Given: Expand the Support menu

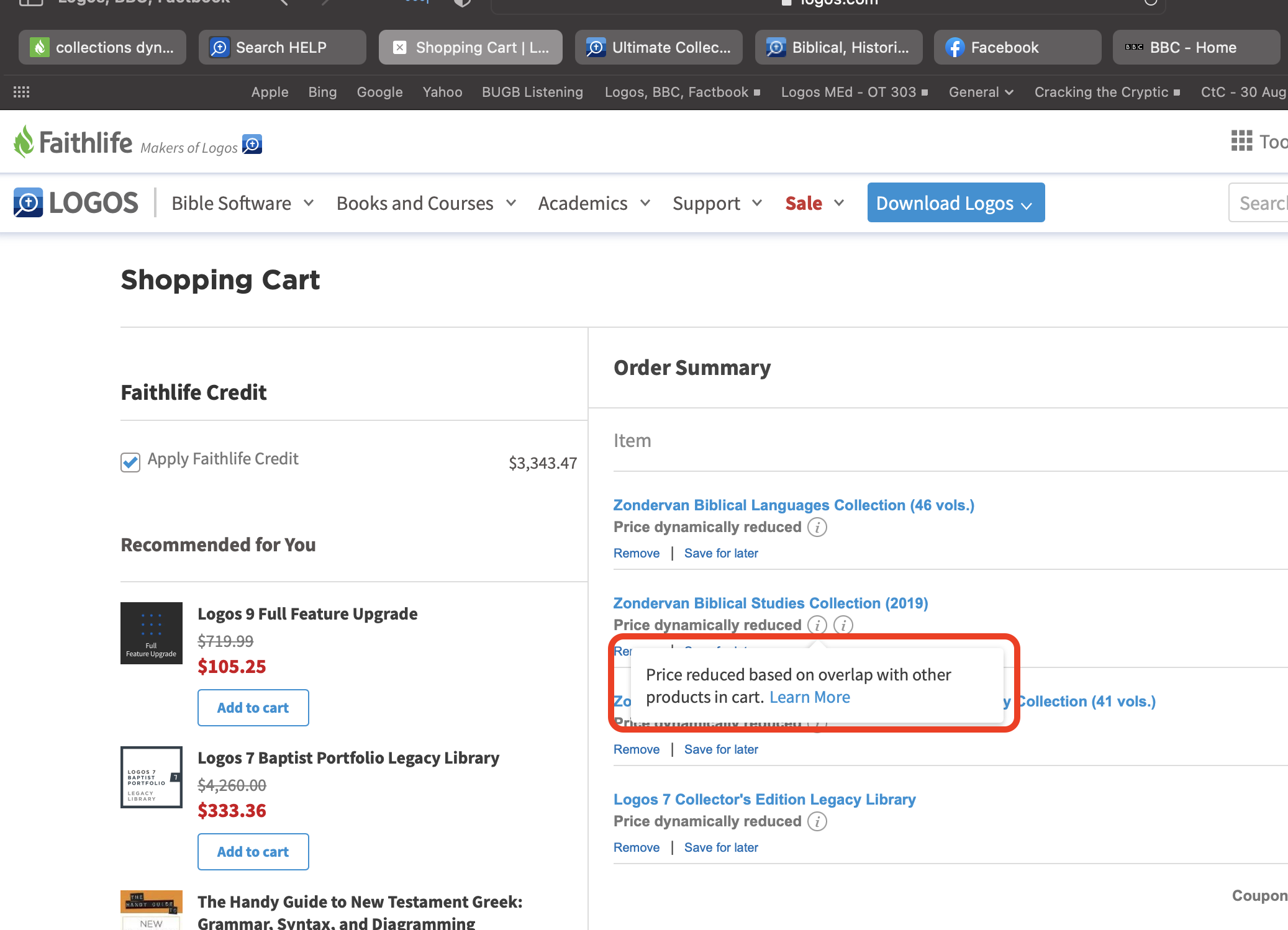Looking at the screenshot, I should (x=717, y=203).
